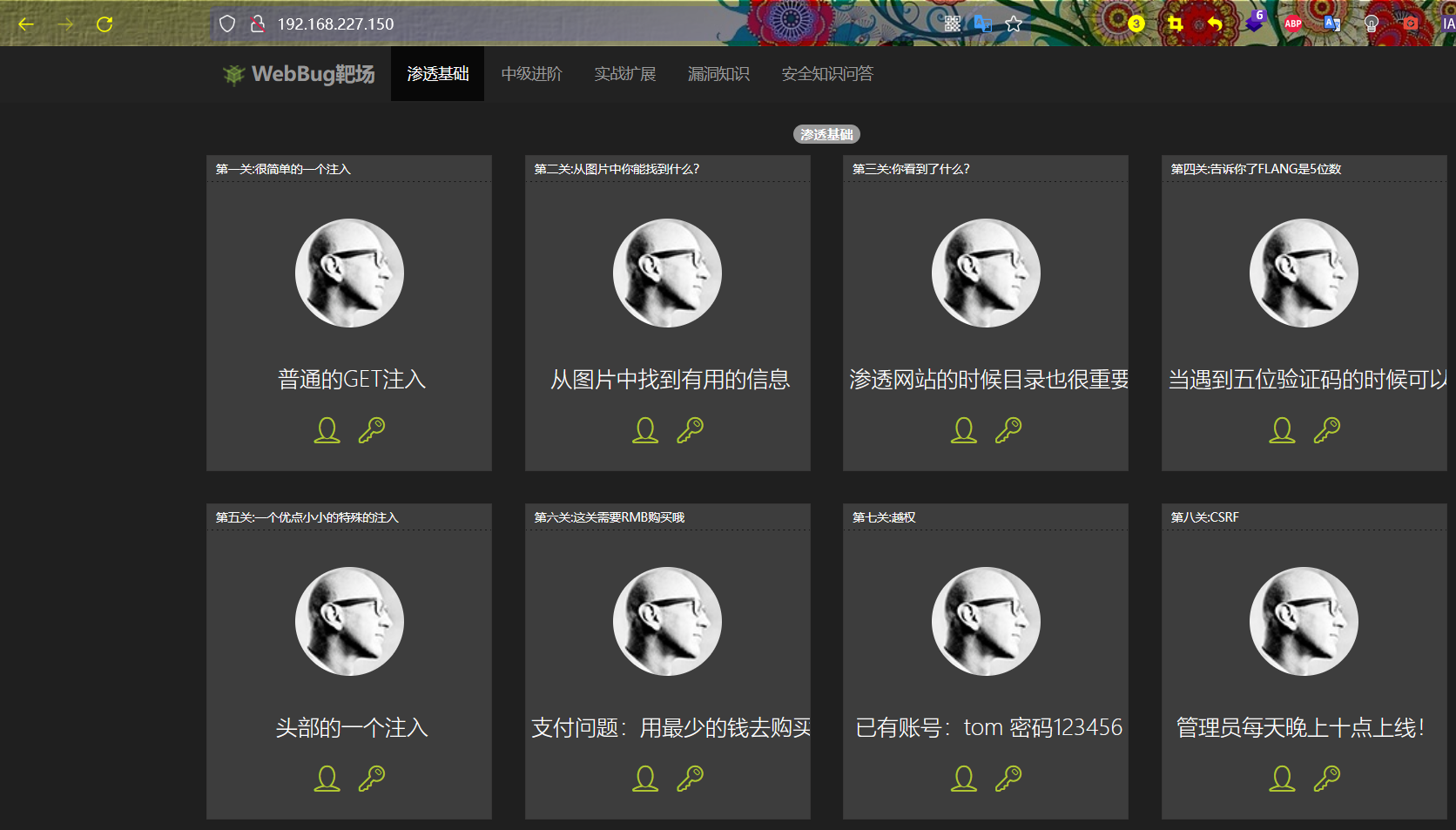Open avatar image of 第二关 card
The height and width of the screenshot is (830, 1456).
[667, 273]
